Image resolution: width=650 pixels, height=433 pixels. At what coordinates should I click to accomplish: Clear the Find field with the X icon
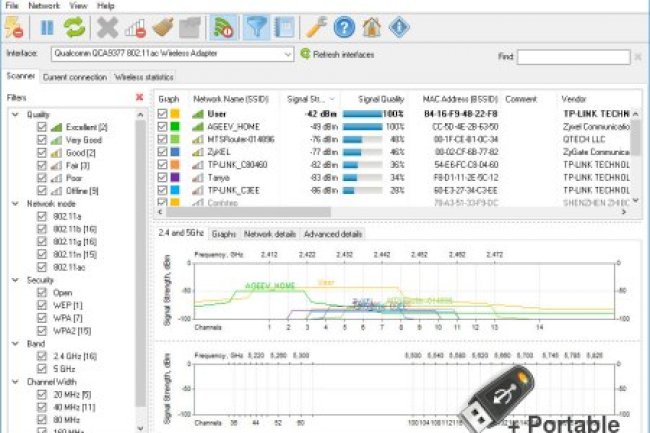(x=638, y=57)
